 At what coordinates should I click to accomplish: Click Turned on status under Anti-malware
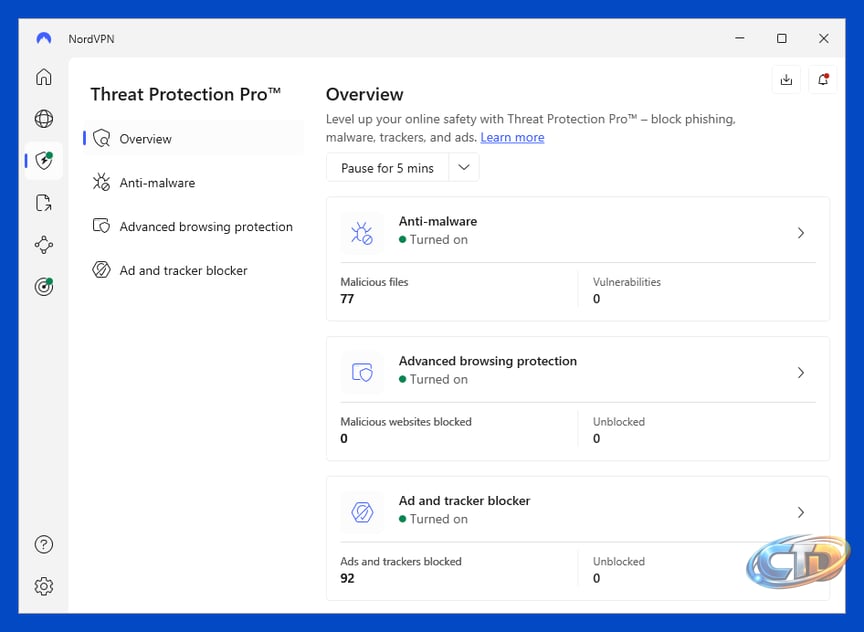pos(433,240)
